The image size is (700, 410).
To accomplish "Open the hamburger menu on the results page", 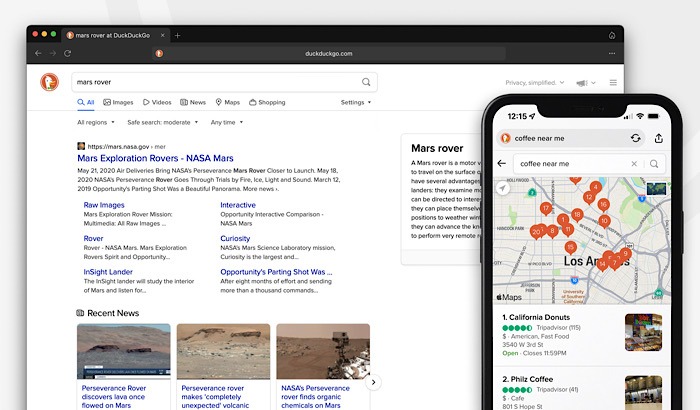I will point(613,83).
